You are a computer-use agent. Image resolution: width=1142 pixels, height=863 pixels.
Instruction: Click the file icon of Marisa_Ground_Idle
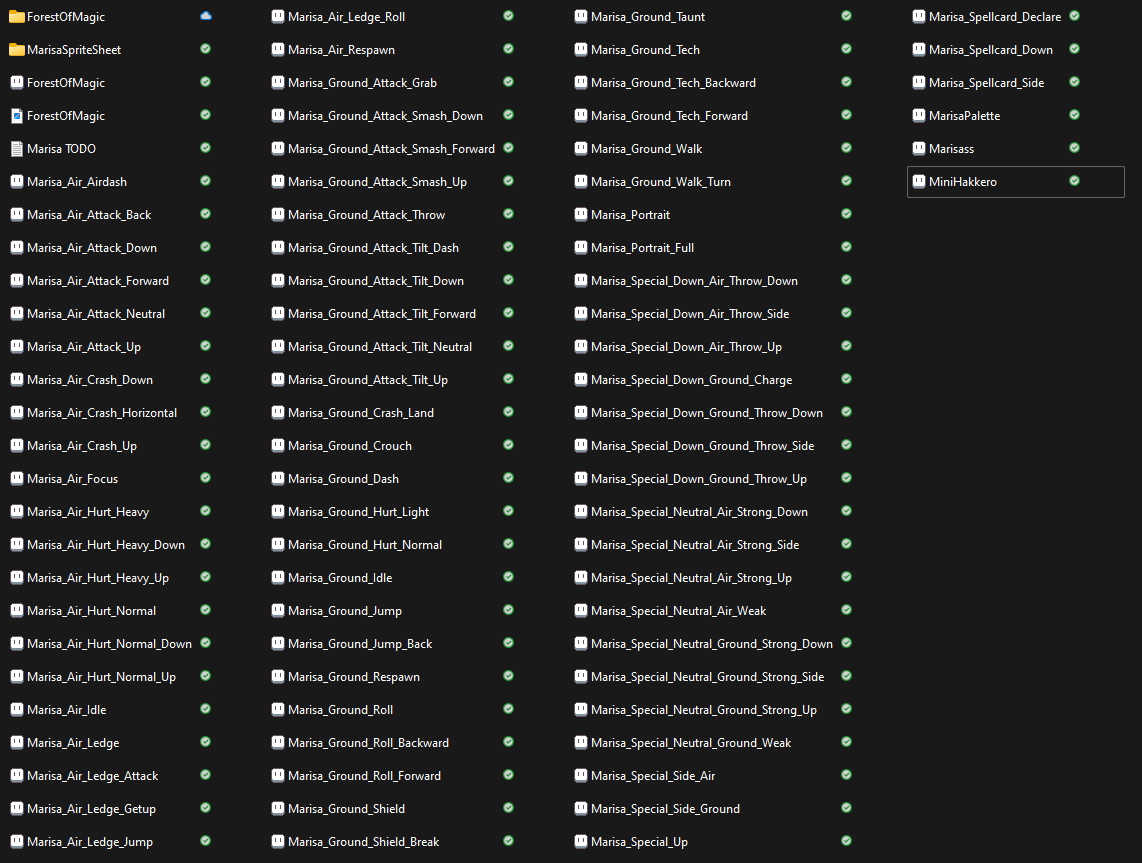point(277,578)
